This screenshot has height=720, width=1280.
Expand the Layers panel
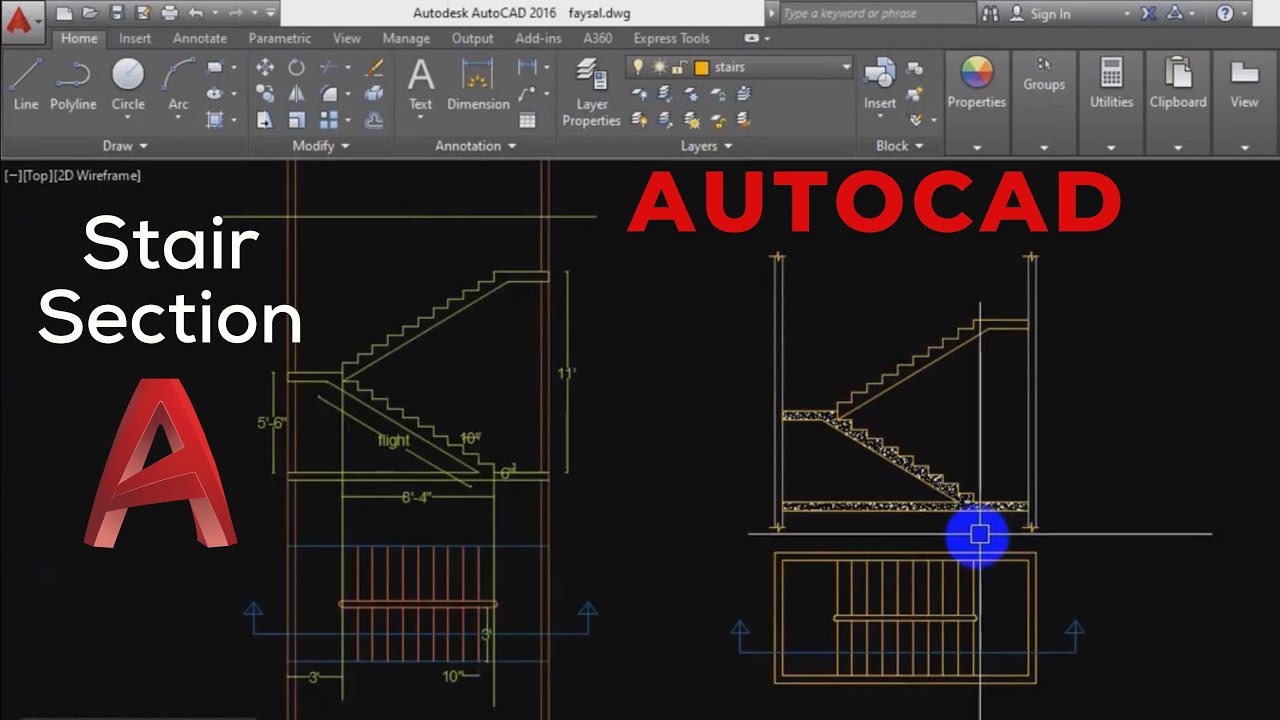pos(706,146)
